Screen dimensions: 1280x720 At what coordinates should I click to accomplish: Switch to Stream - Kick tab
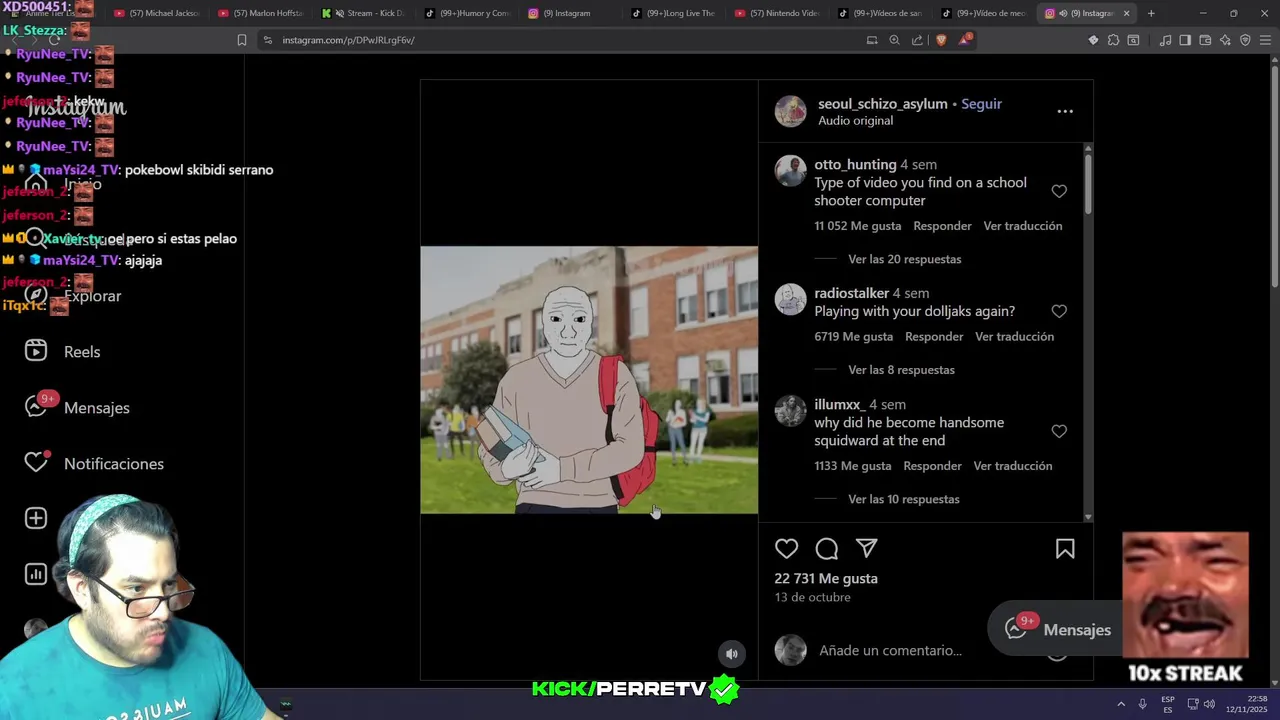(364, 13)
